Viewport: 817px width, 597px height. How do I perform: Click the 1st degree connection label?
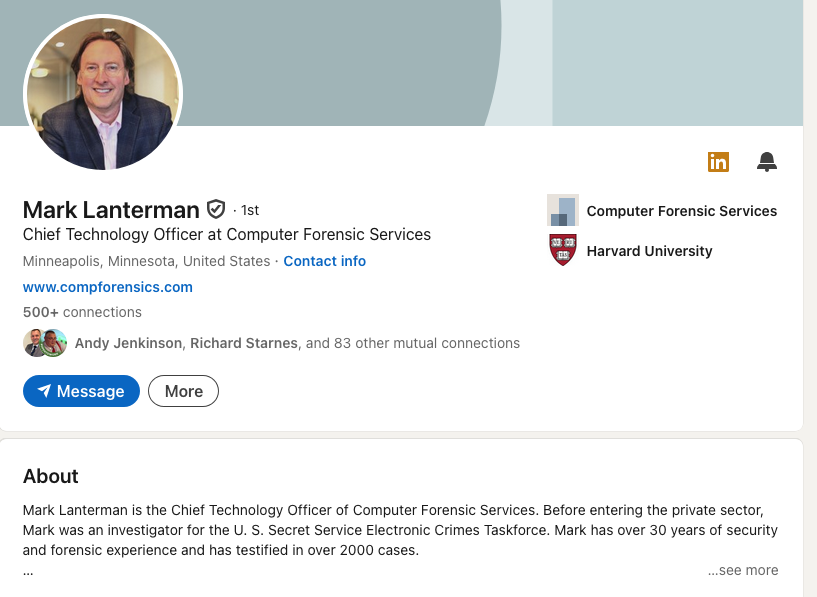tap(249, 210)
